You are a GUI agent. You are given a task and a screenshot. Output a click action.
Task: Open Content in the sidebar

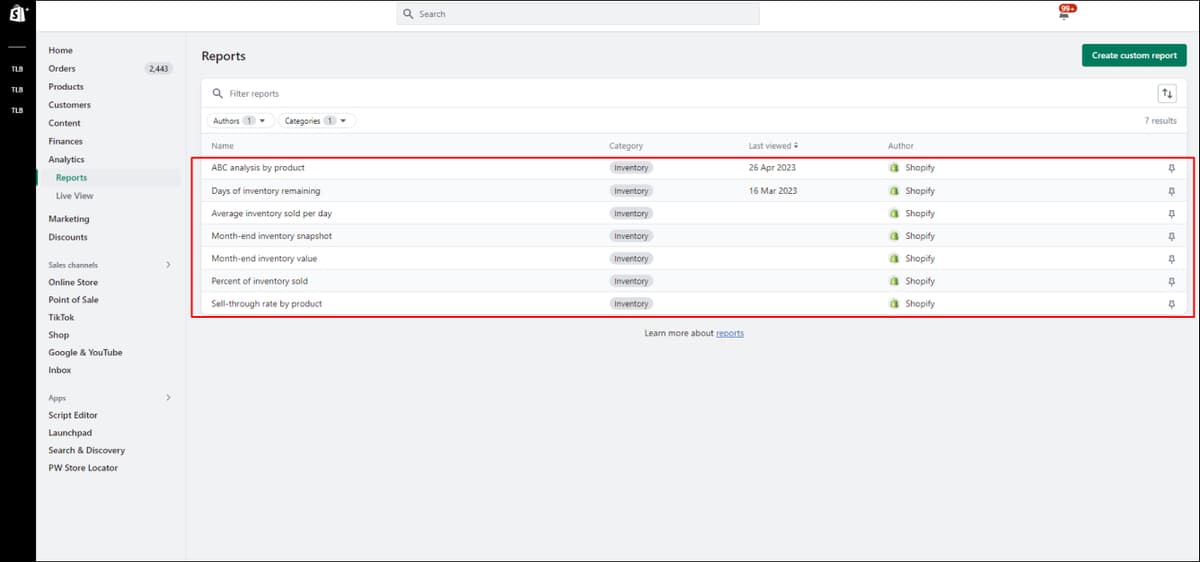64,123
